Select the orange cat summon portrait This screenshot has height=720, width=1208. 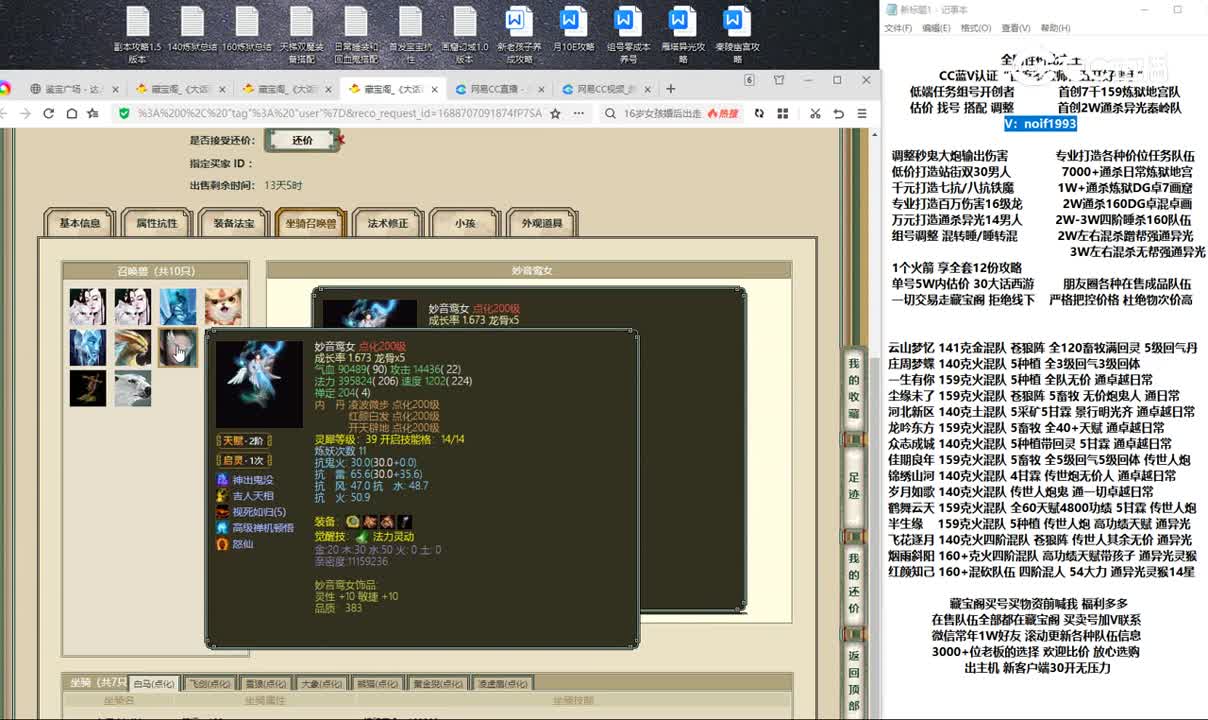pyautogui.click(x=223, y=307)
